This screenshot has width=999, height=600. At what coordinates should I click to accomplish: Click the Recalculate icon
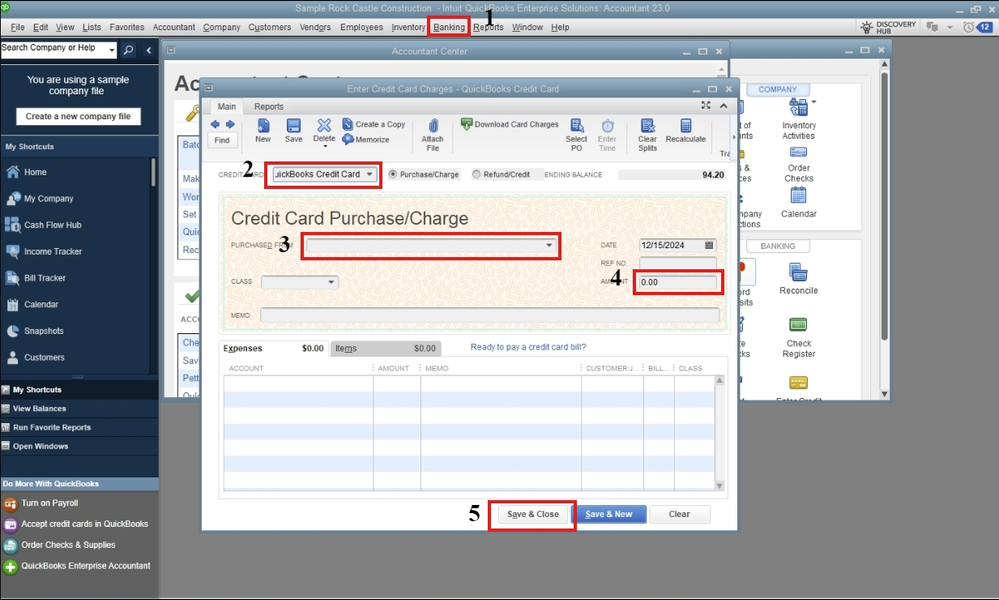(x=686, y=125)
